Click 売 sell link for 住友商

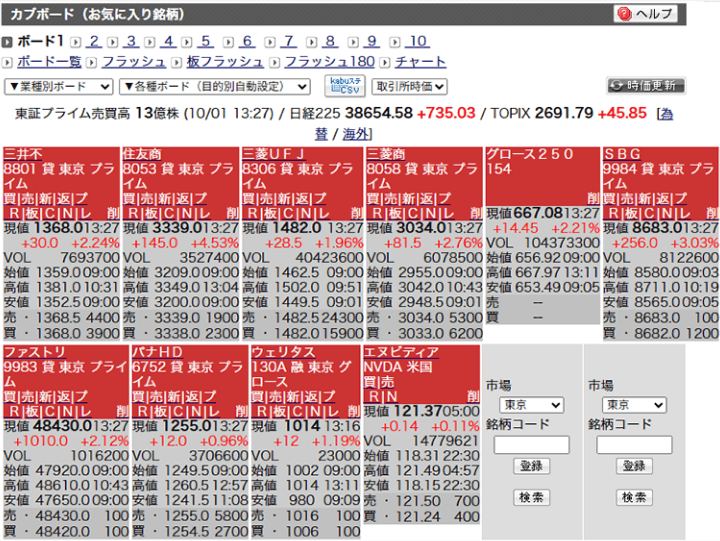[x=146, y=198]
